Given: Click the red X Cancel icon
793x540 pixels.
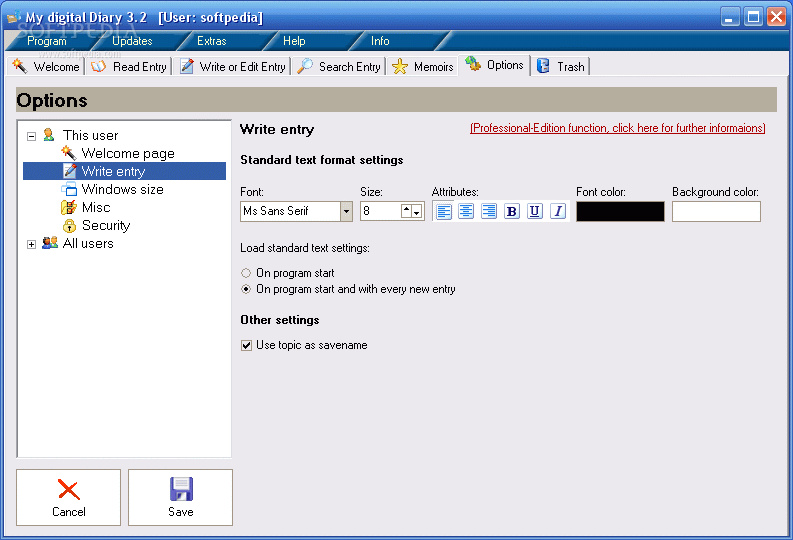Looking at the screenshot, I should point(69,489).
